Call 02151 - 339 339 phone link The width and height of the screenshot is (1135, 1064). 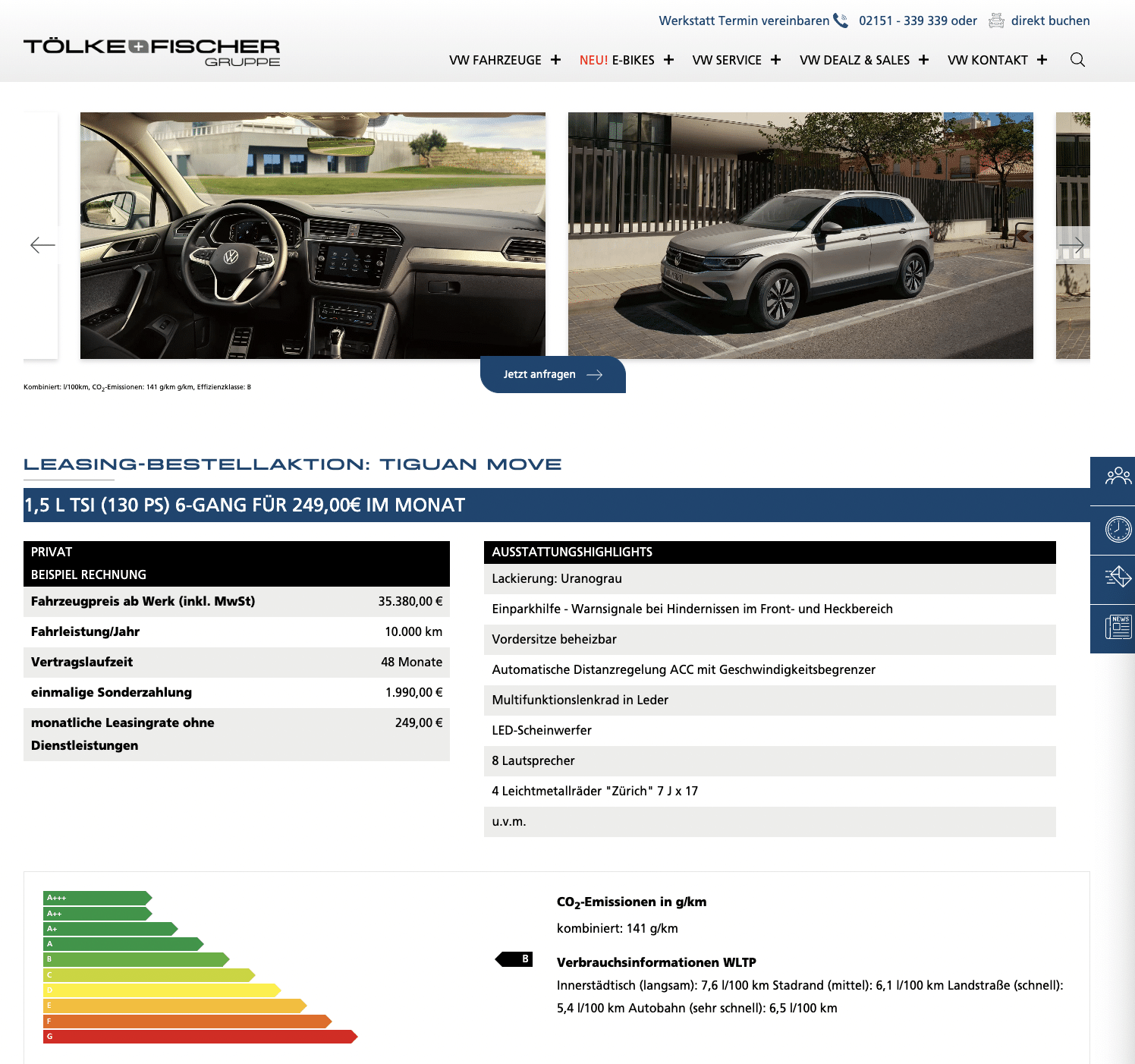point(904,20)
